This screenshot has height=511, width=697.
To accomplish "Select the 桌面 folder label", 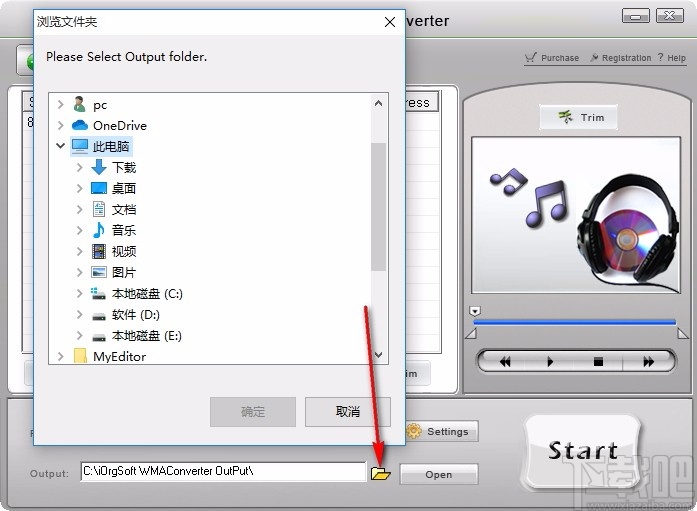I will 124,188.
